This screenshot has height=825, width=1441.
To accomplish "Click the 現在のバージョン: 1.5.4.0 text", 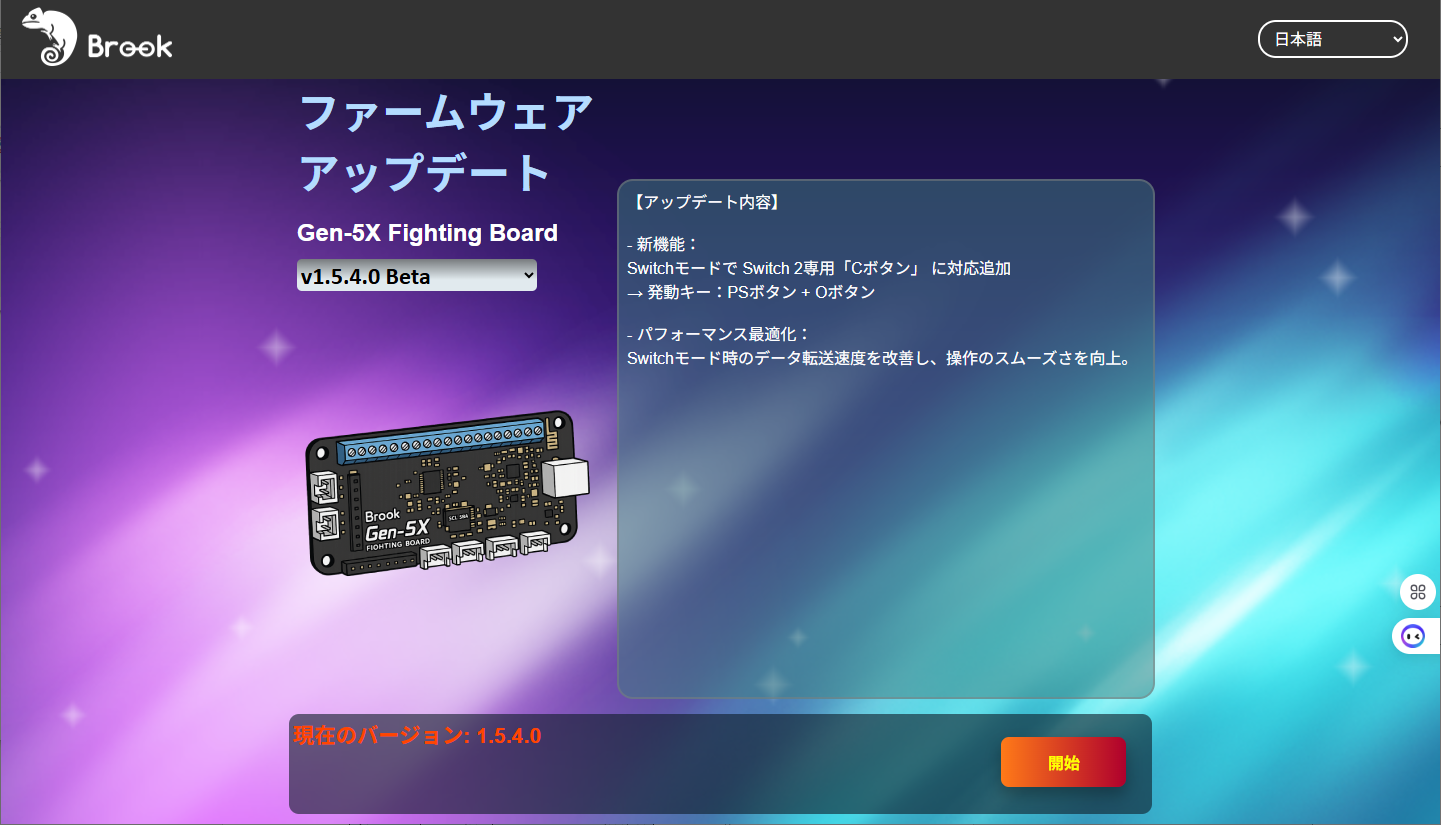I will [417, 736].
